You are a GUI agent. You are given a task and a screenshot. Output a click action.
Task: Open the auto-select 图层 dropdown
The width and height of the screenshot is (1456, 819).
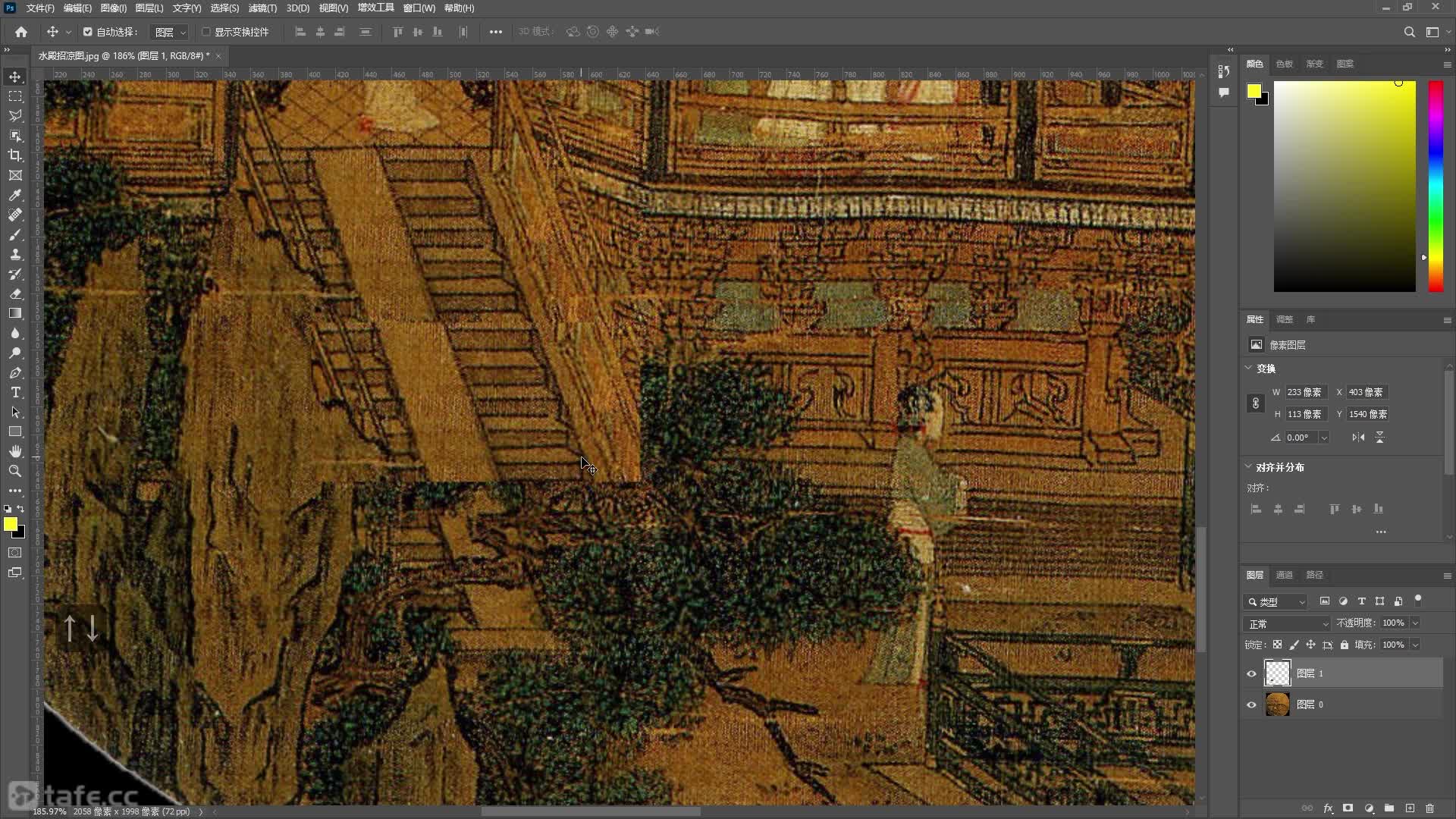click(x=169, y=32)
